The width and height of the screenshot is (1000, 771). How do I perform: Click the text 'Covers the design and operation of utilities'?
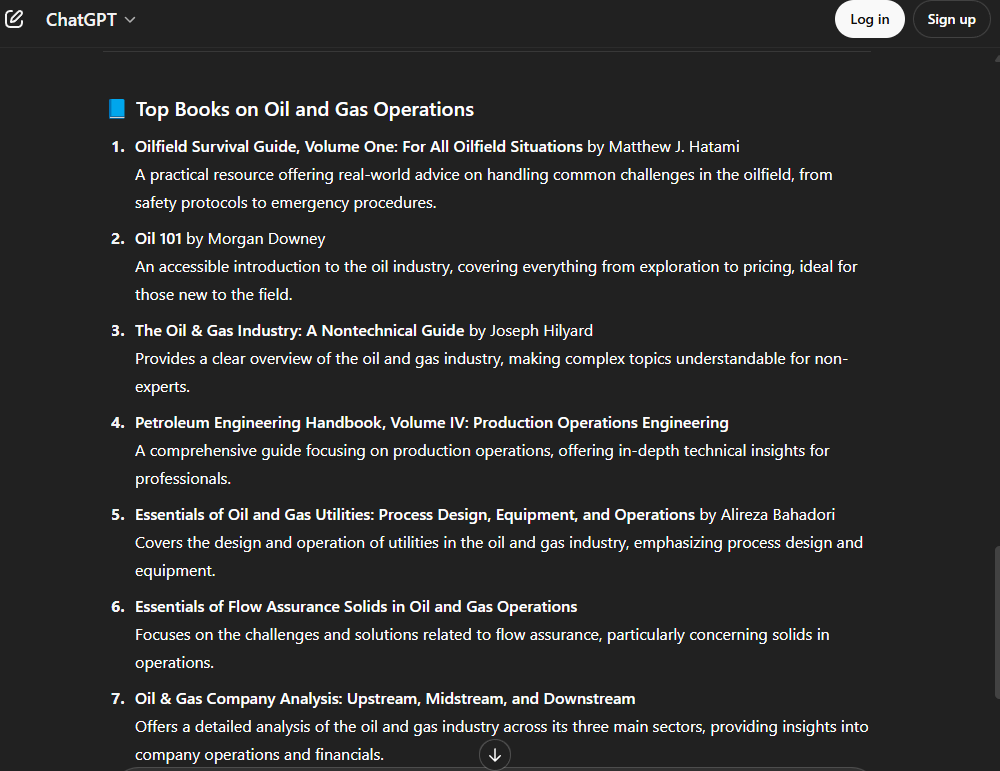click(x=286, y=543)
